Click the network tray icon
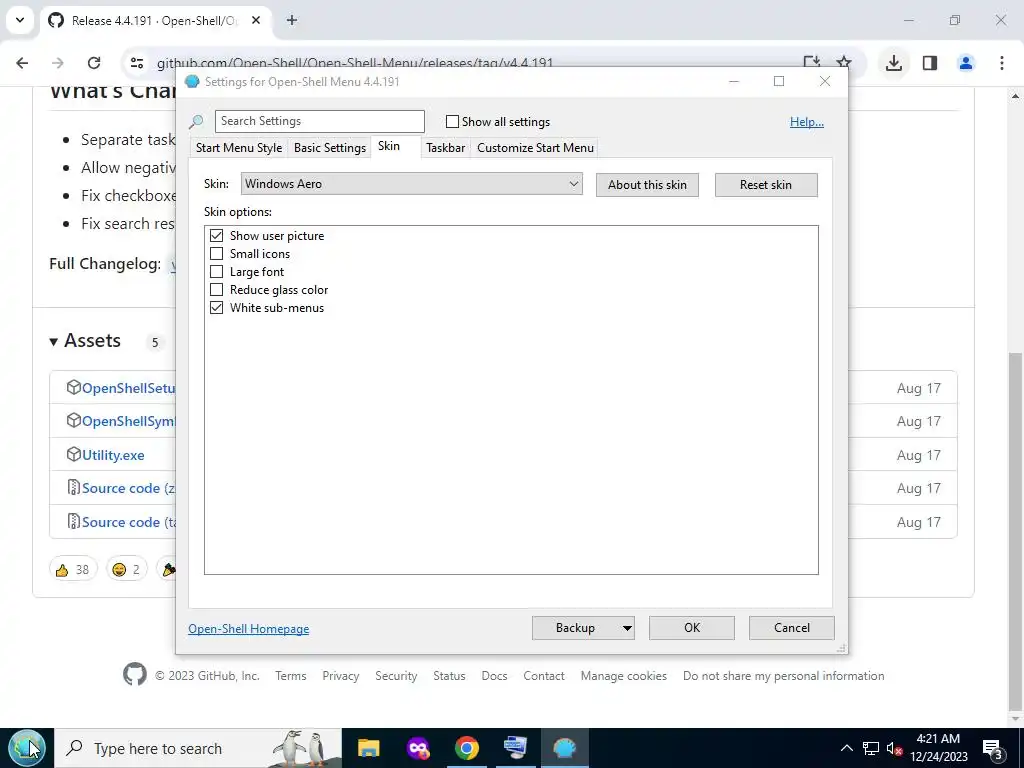Screen dimensions: 1024x768 coord(871,748)
